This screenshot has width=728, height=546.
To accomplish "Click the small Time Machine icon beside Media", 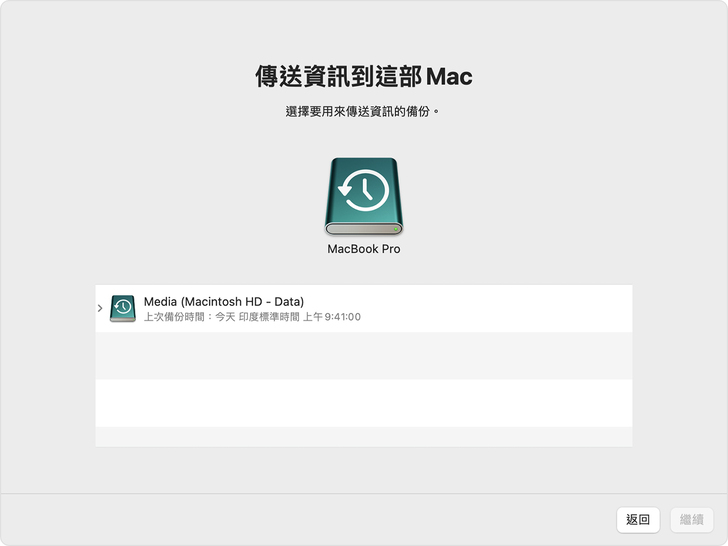I will 123,308.
